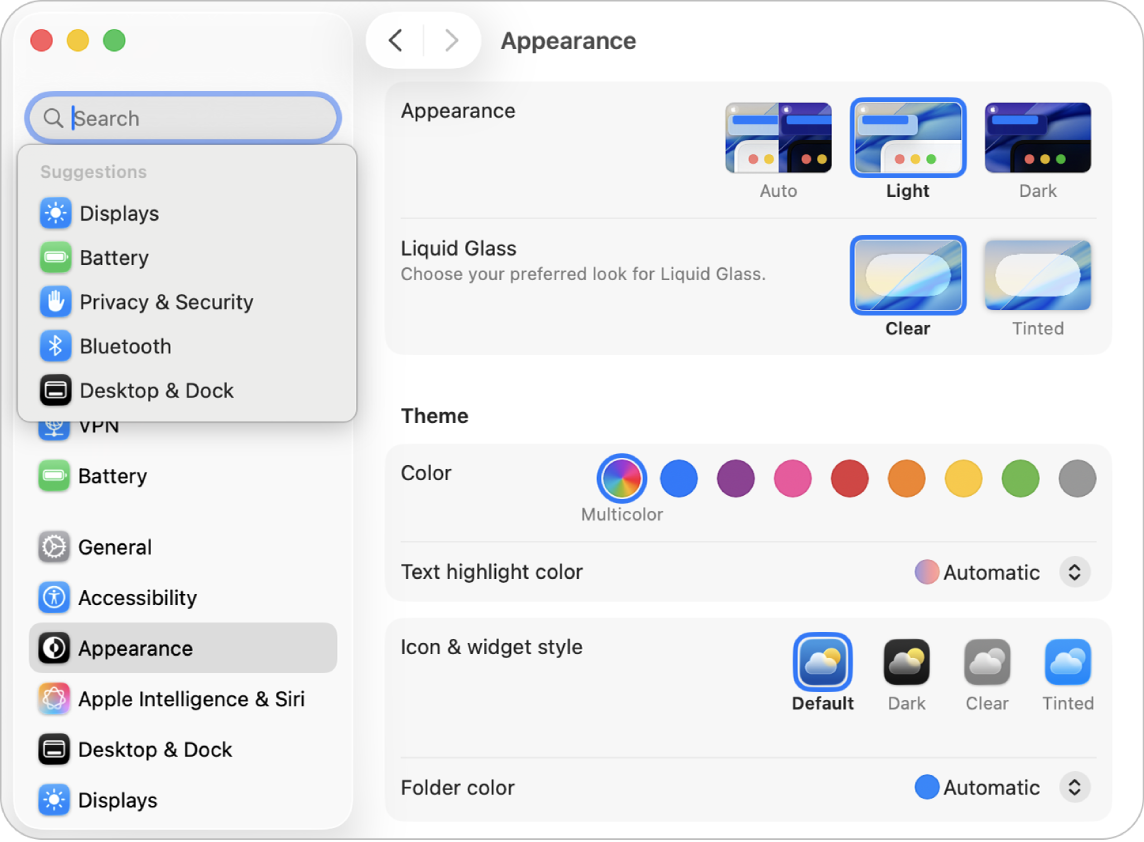Screen dimensions: 1144x842
Task: Open the Text highlight color dropdown
Action: tap(1075, 572)
